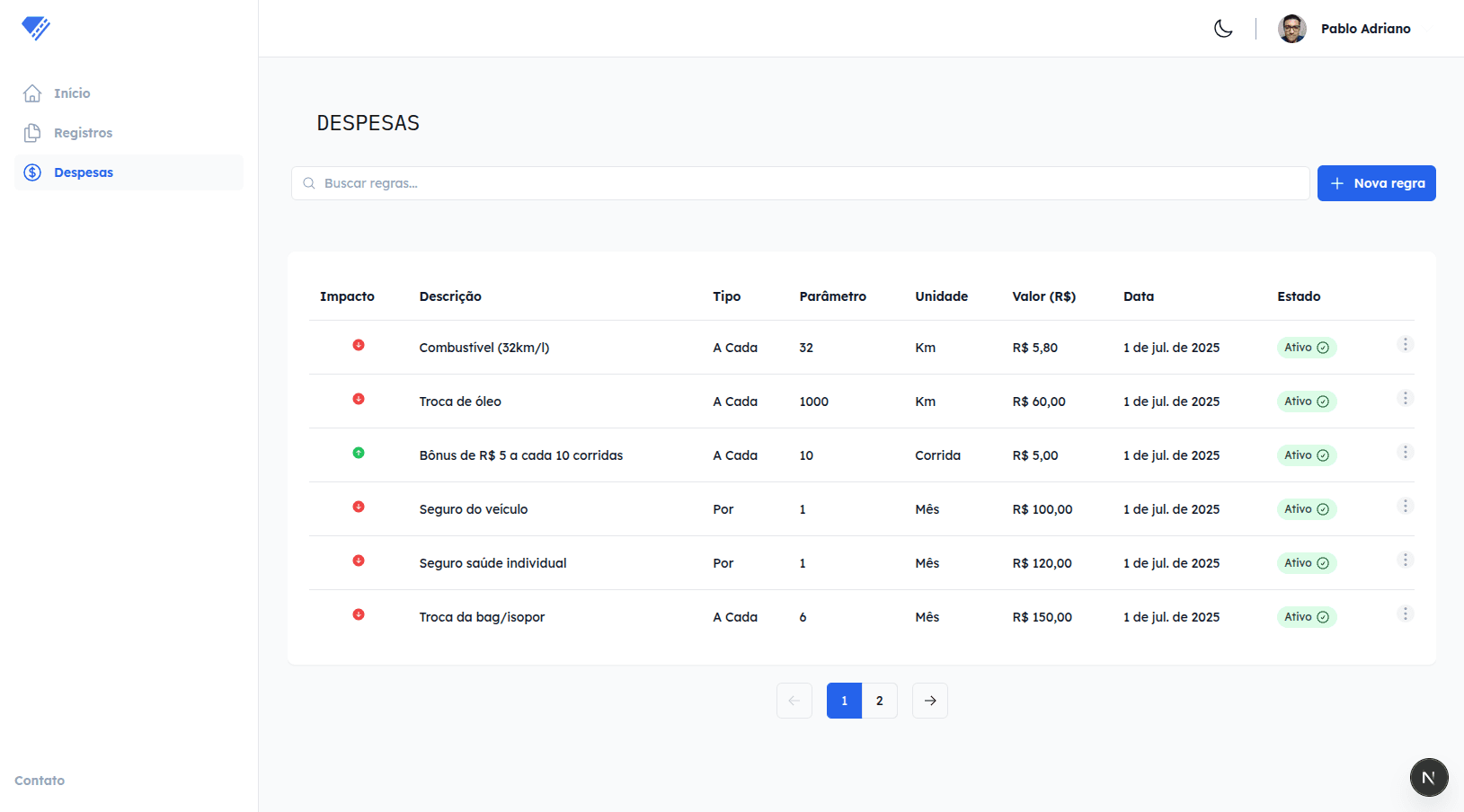Go to Registros in the sidebar
1464x812 pixels.
point(83,133)
